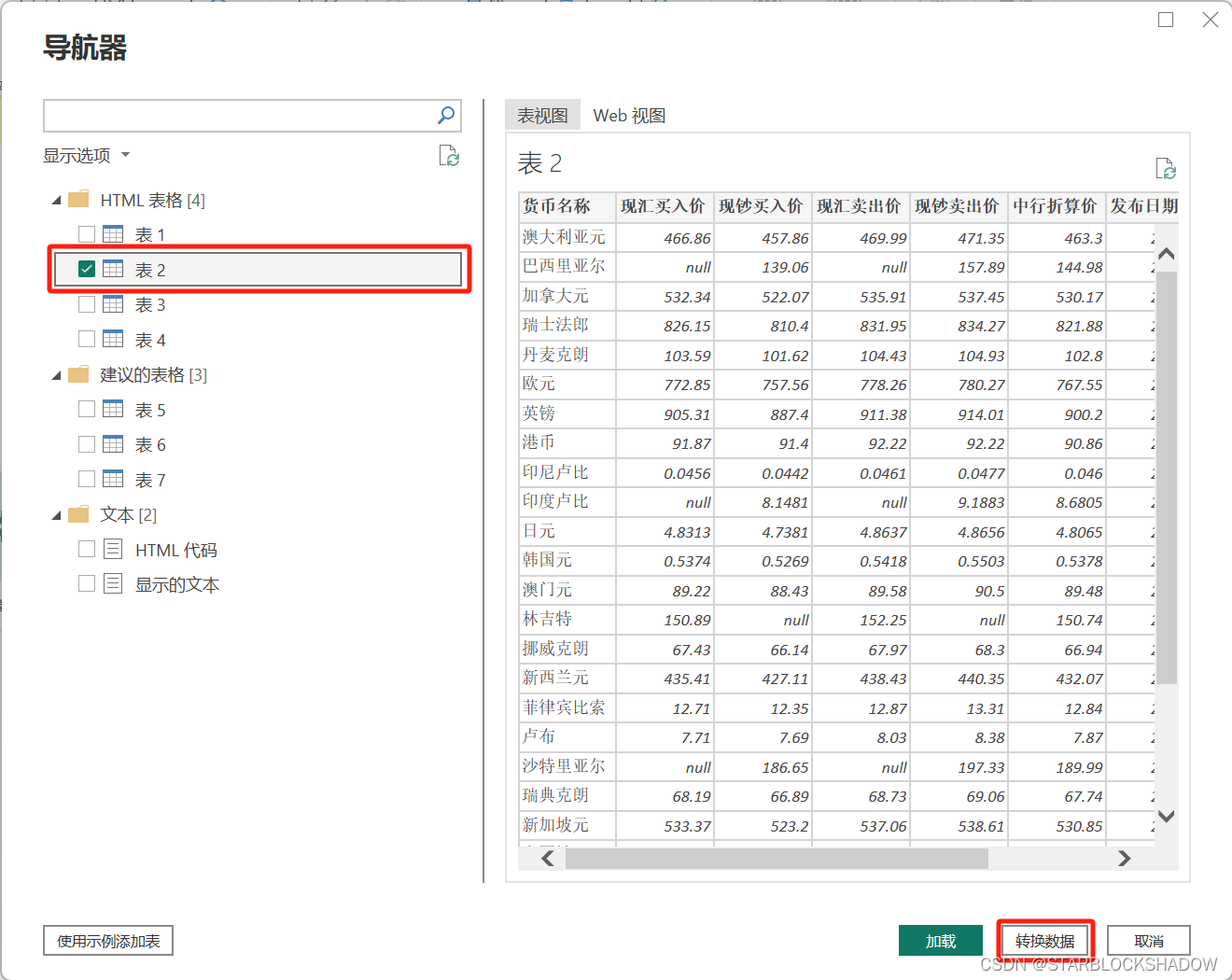This screenshot has height=980, width=1232.
Task: Click the 表 2 preview title
Action: 539,163
